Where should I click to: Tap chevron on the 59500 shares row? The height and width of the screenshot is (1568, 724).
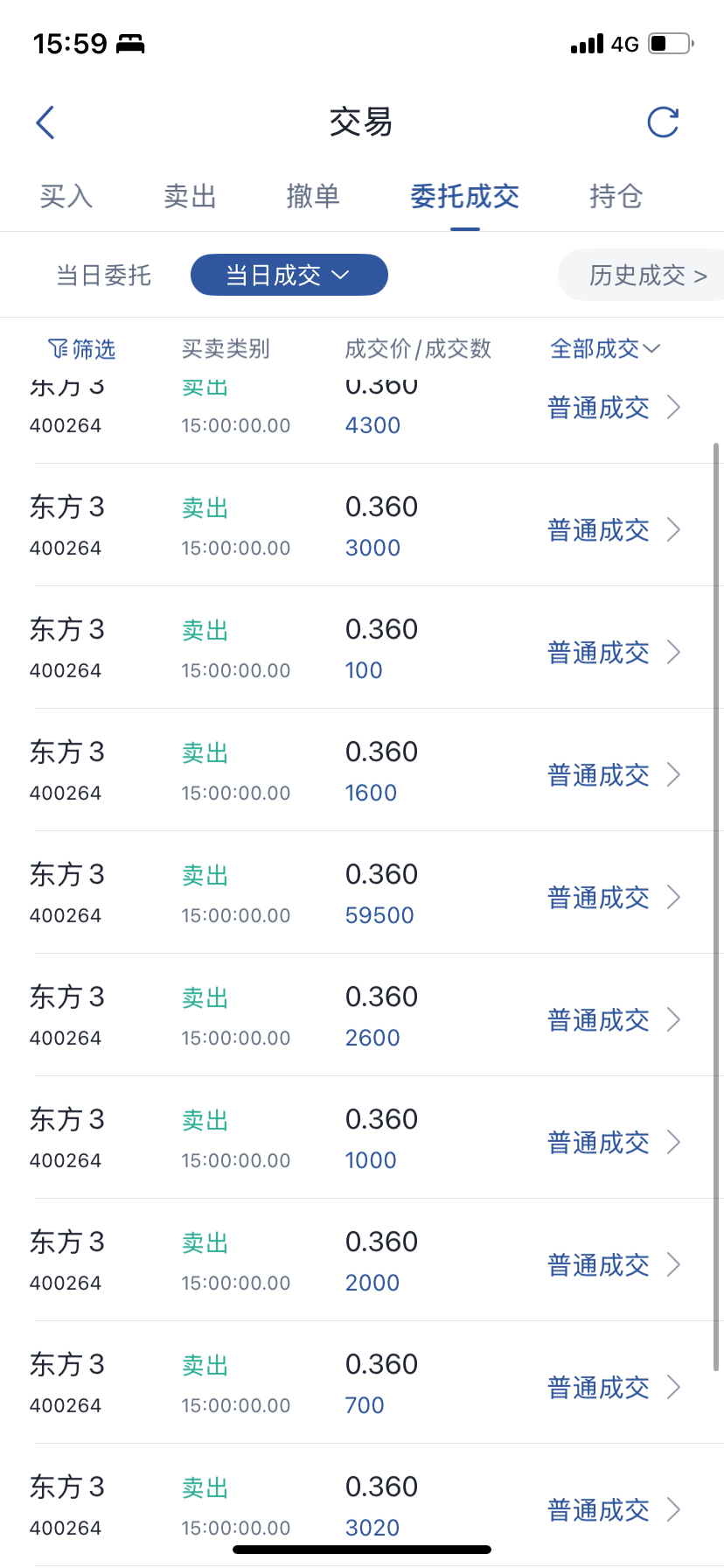pyautogui.click(x=673, y=897)
